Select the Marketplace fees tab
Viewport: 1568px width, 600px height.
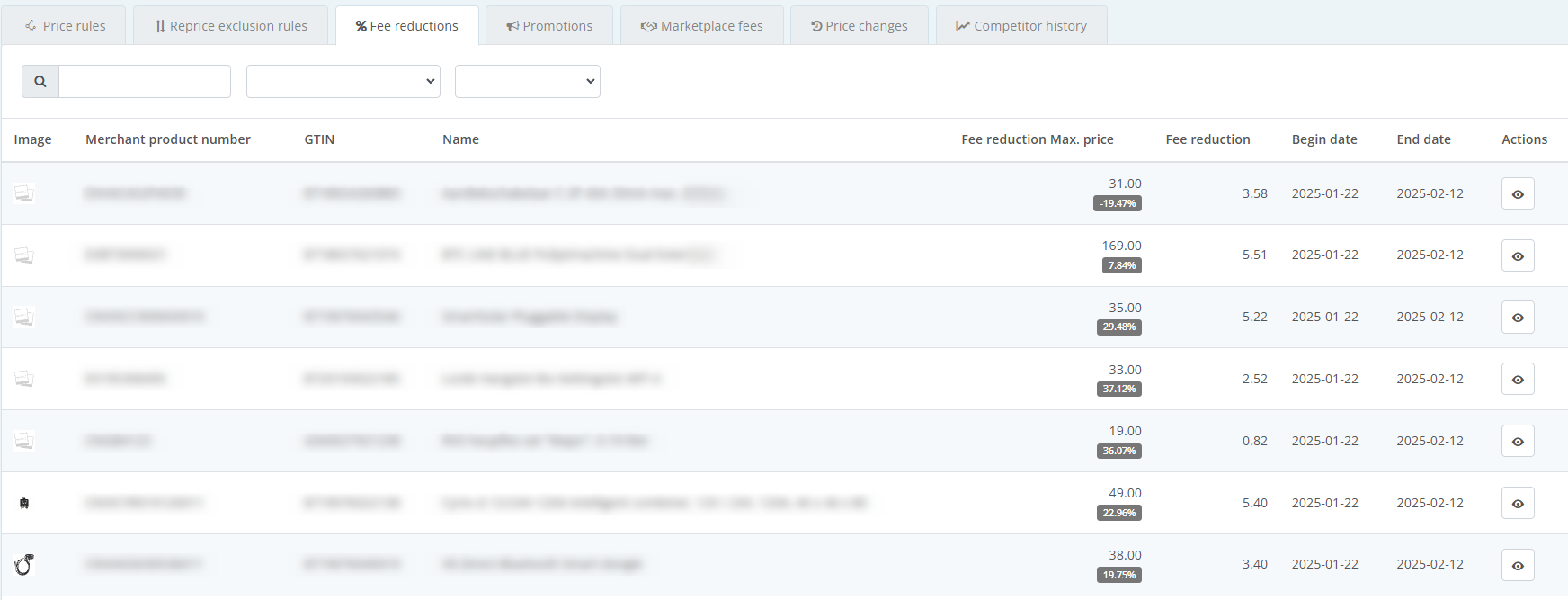coord(702,26)
